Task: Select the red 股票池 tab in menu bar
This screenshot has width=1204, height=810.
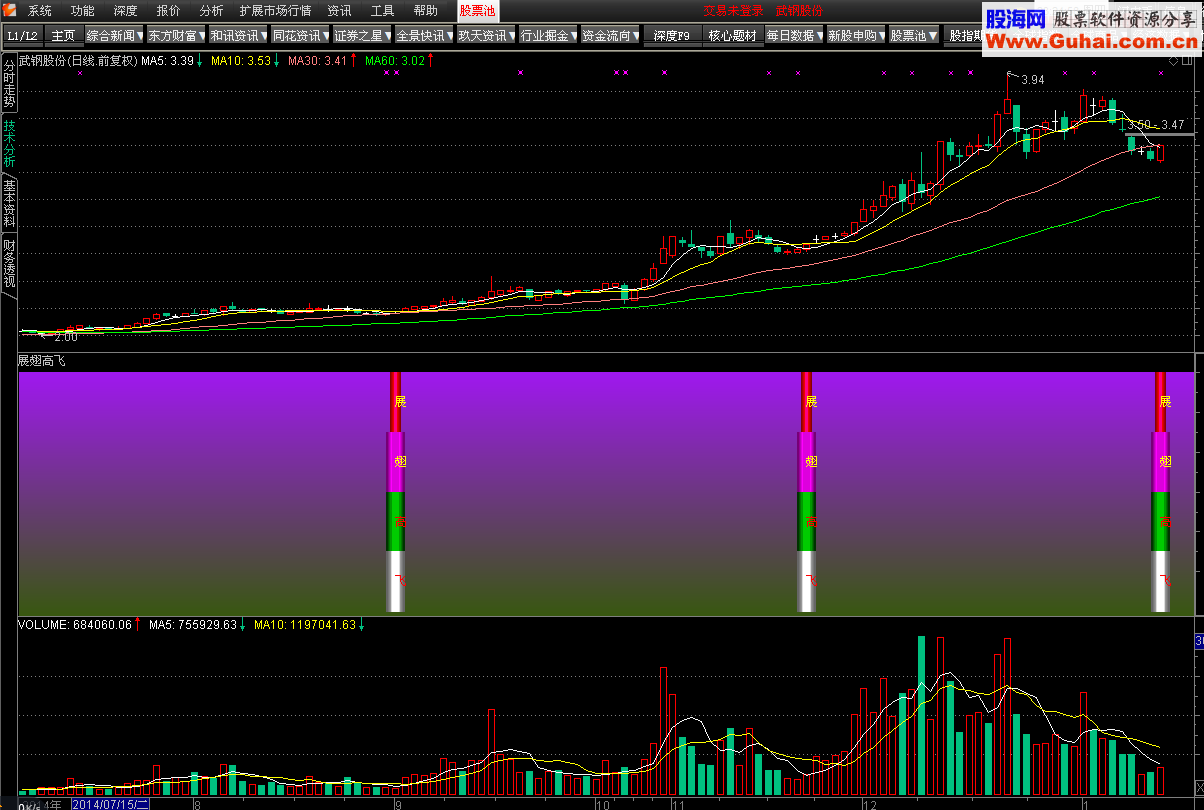Action: click(x=477, y=11)
